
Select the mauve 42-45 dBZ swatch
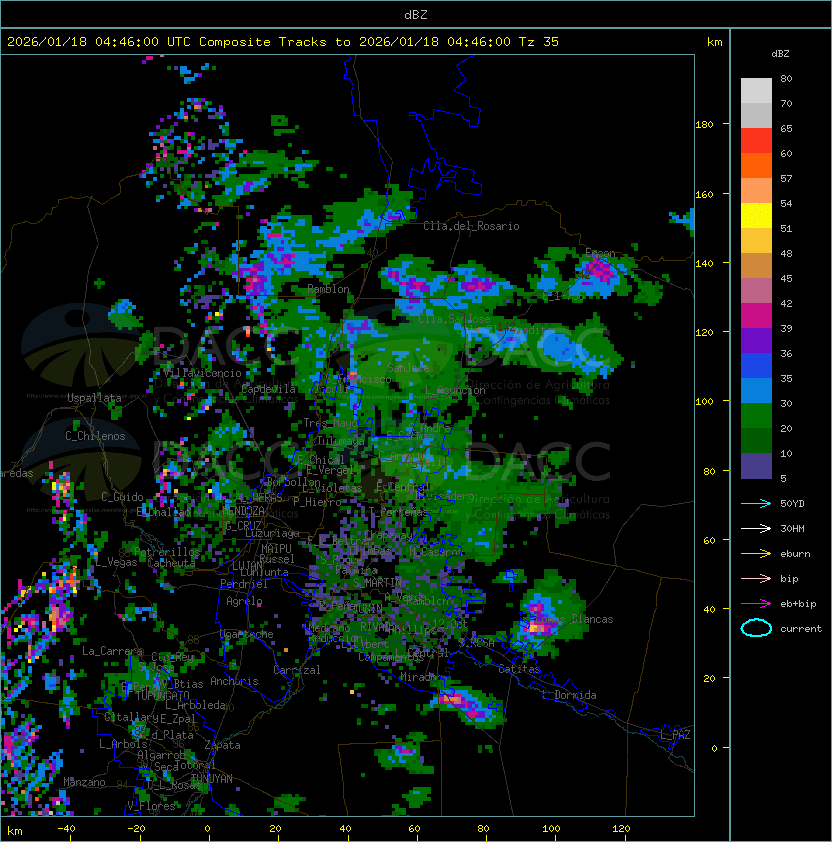756,291
